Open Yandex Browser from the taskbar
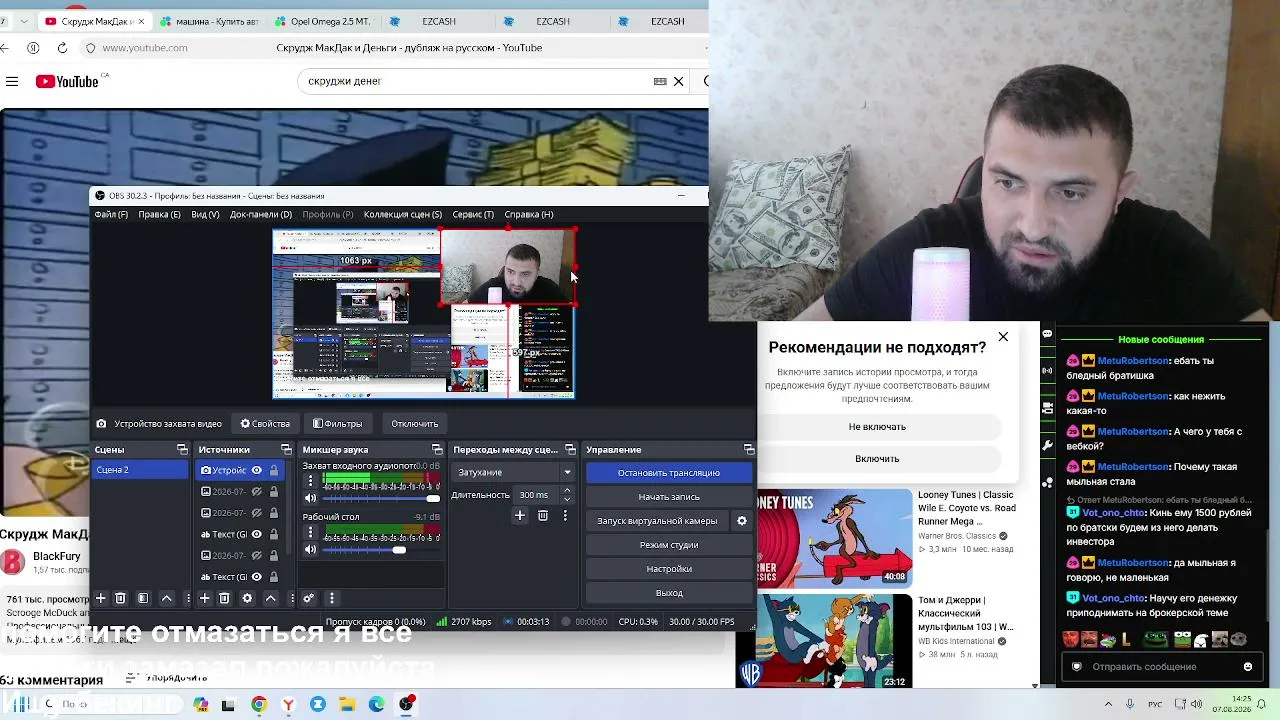Screen dimensions: 1280x720 [x=288, y=704]
